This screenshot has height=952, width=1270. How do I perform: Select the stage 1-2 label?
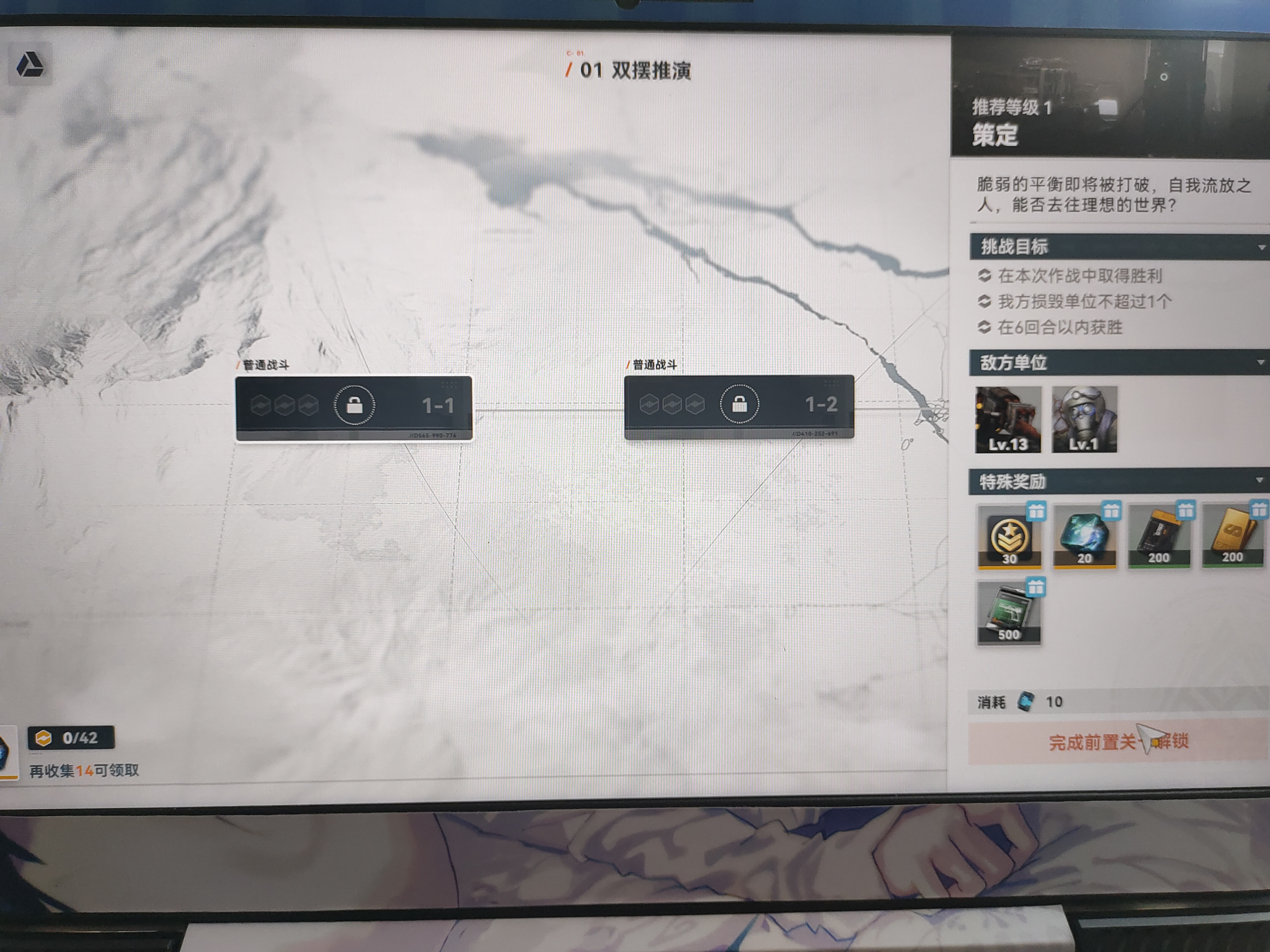click(x=822, y=405)
